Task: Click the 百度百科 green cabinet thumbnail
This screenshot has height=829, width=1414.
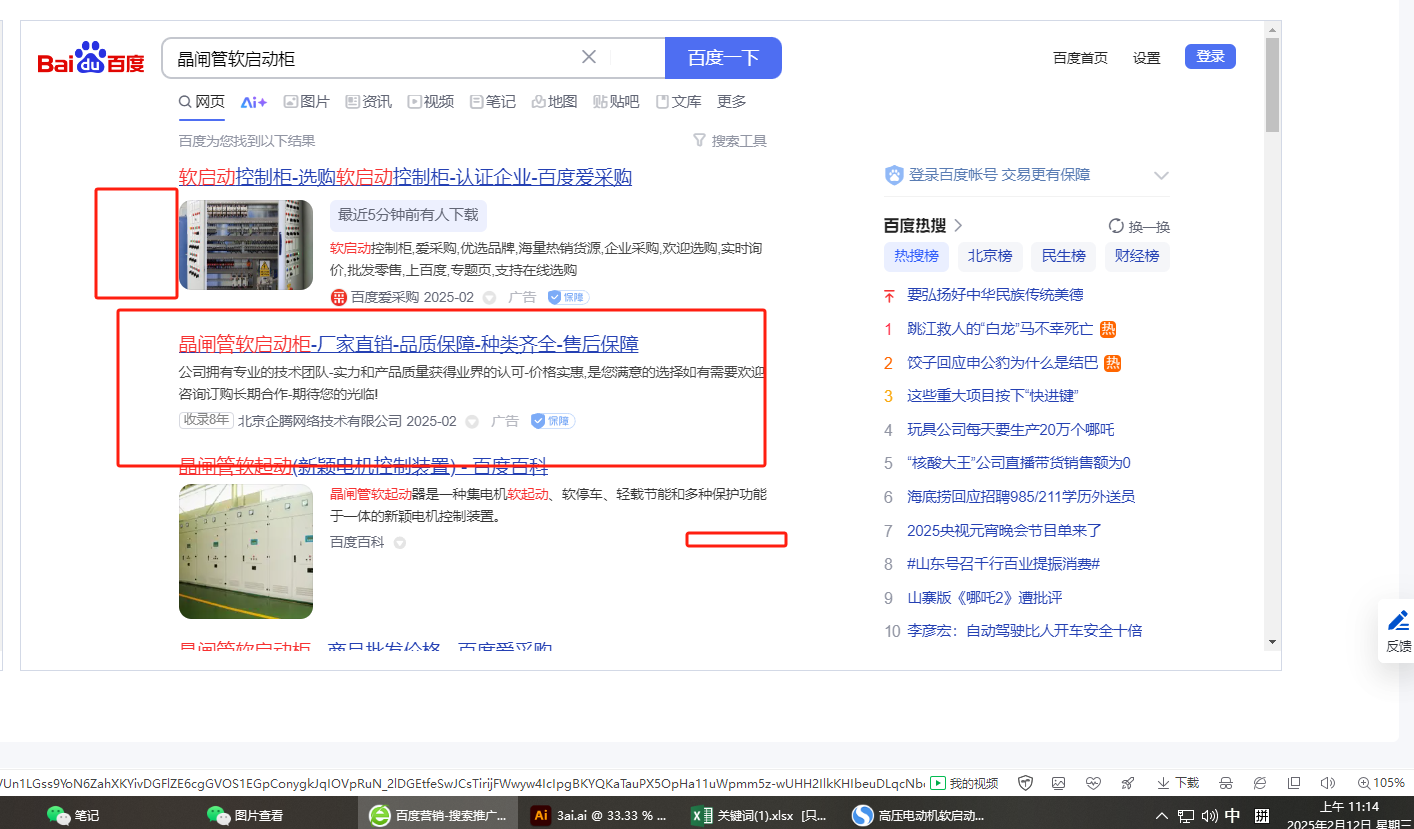Action: click(246, 552)
